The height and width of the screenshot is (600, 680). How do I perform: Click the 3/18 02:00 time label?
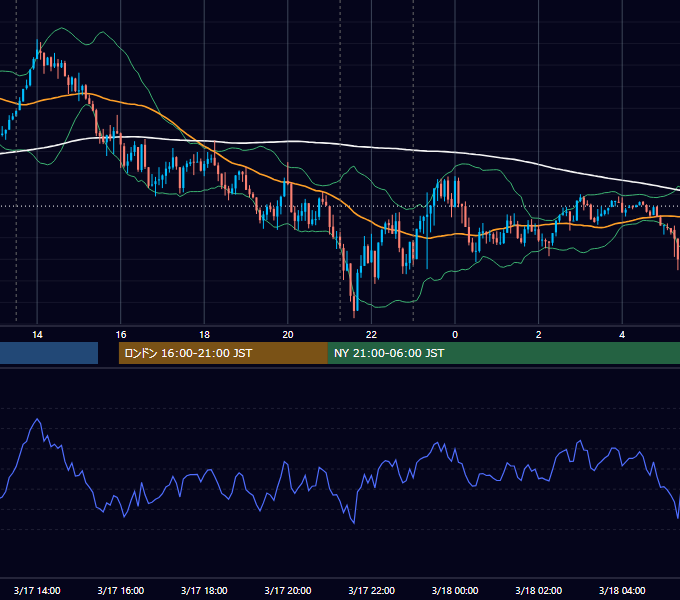coord(538,590)
